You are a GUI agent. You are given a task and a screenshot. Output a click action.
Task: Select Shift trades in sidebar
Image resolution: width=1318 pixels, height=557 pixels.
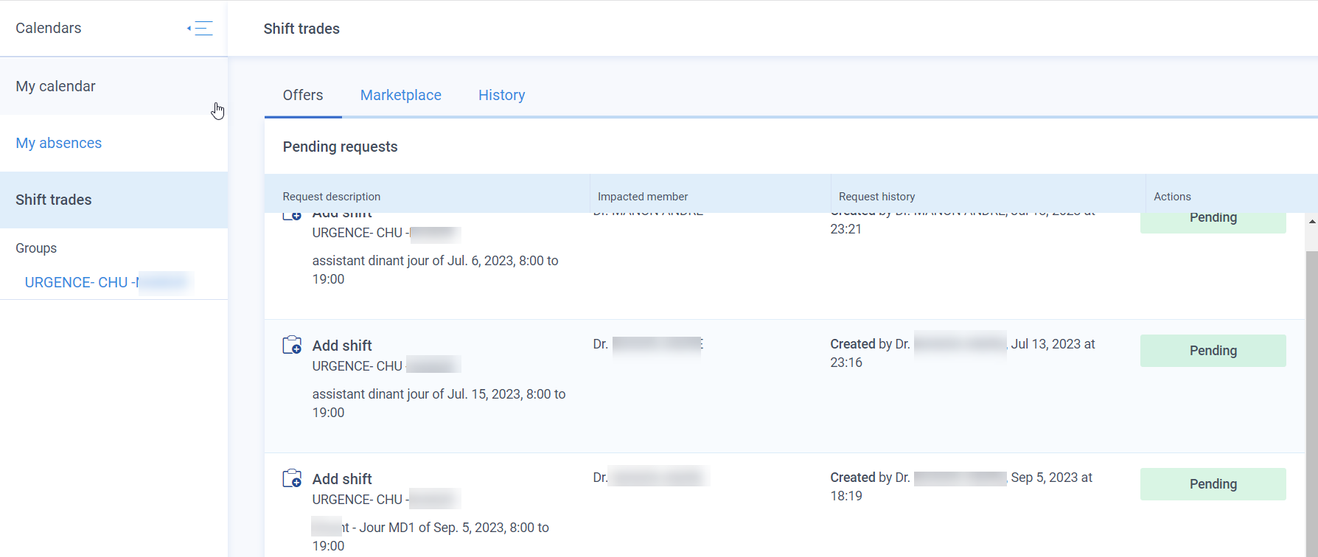pos(114,200)
